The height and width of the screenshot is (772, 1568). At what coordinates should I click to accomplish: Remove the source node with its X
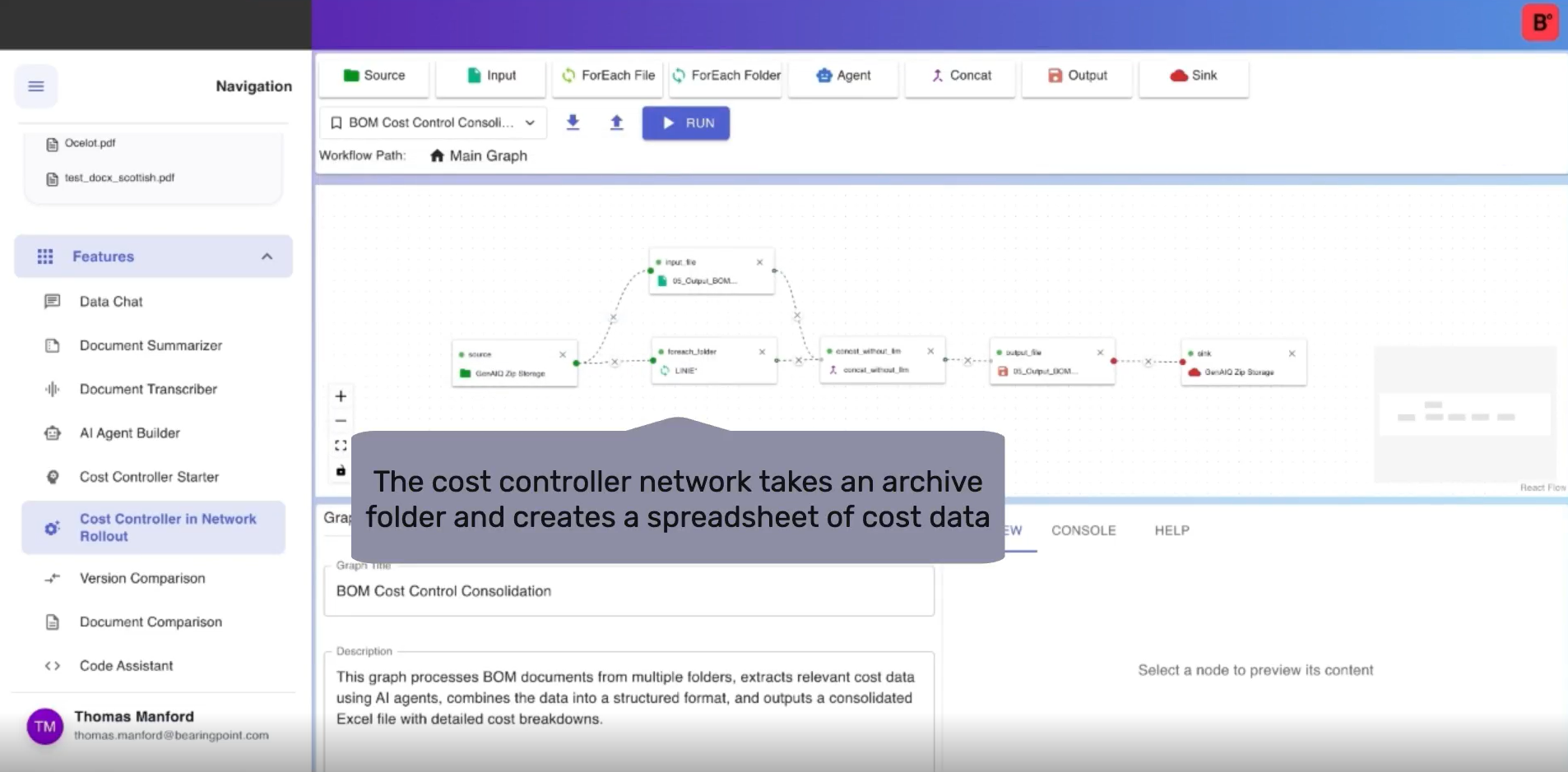pyautogui.click(x=563, y=354)
